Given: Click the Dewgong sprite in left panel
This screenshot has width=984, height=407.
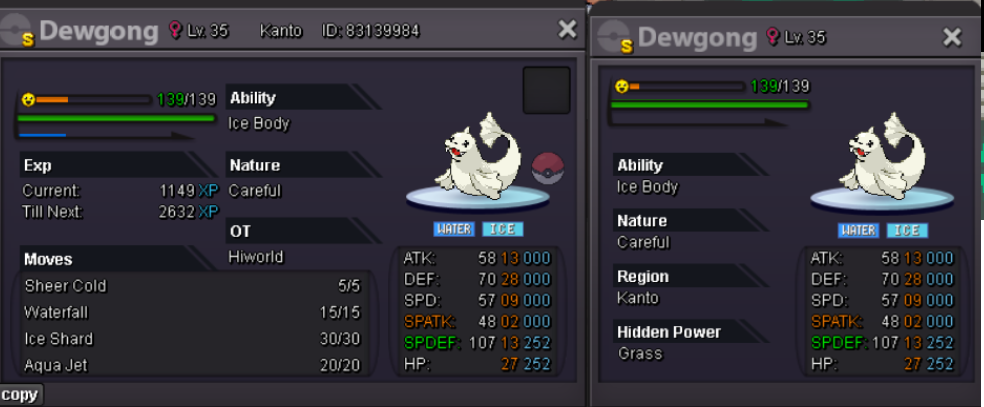Looking at the screenshot, I should tap(480, 156).
